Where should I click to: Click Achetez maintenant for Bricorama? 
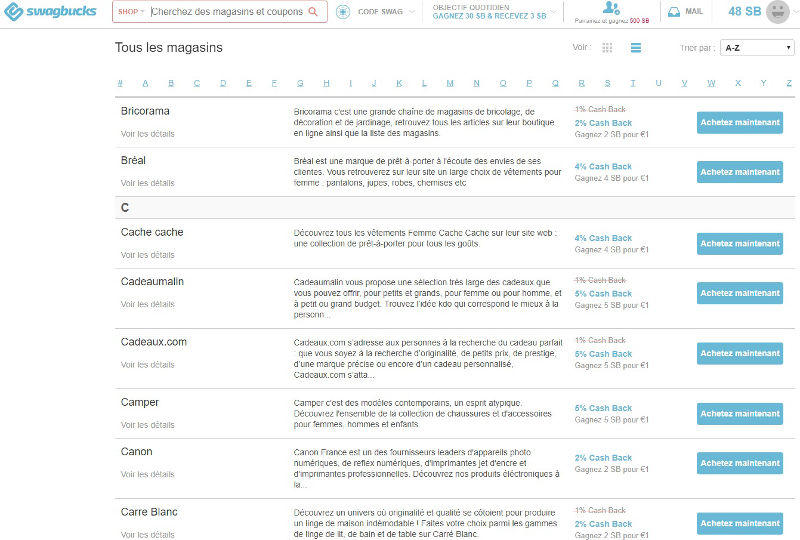point(740,122)
